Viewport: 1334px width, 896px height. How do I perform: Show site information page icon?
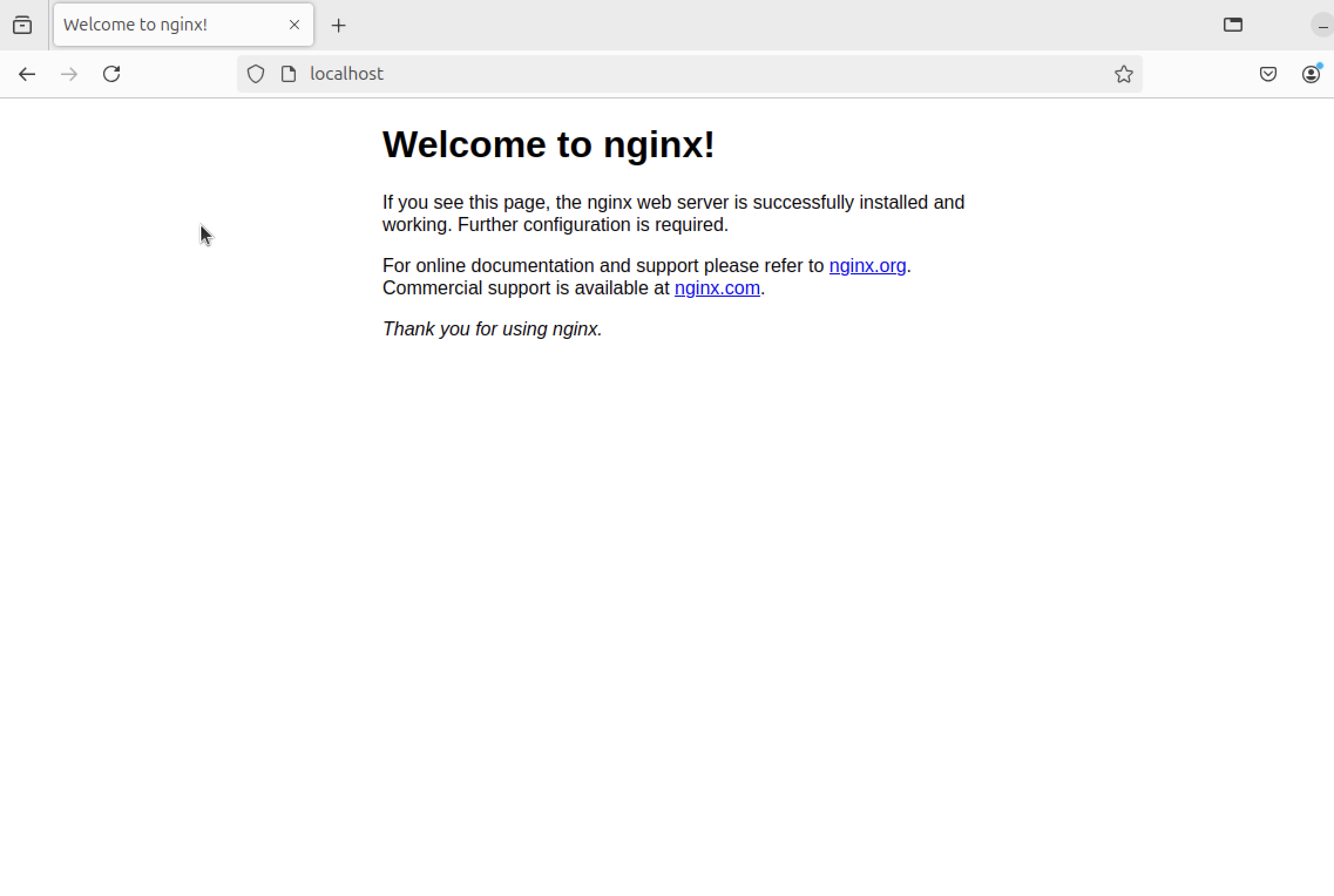tap(288, 74)
